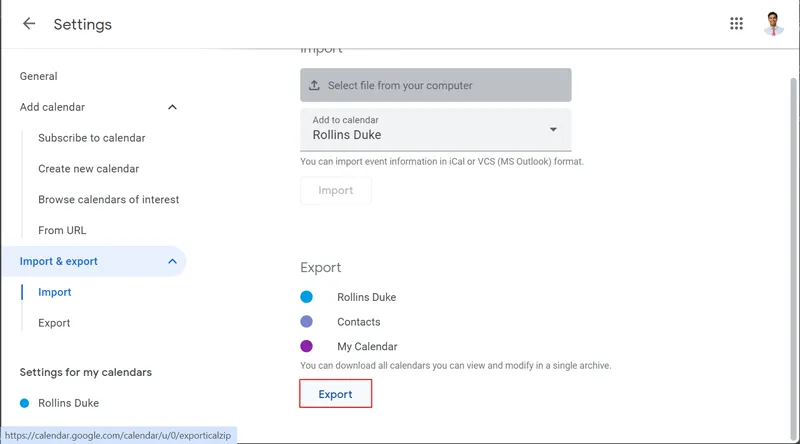The height and width of the screenshot is (444, 800).
Task: Open General settings
Action: (38, 77)
